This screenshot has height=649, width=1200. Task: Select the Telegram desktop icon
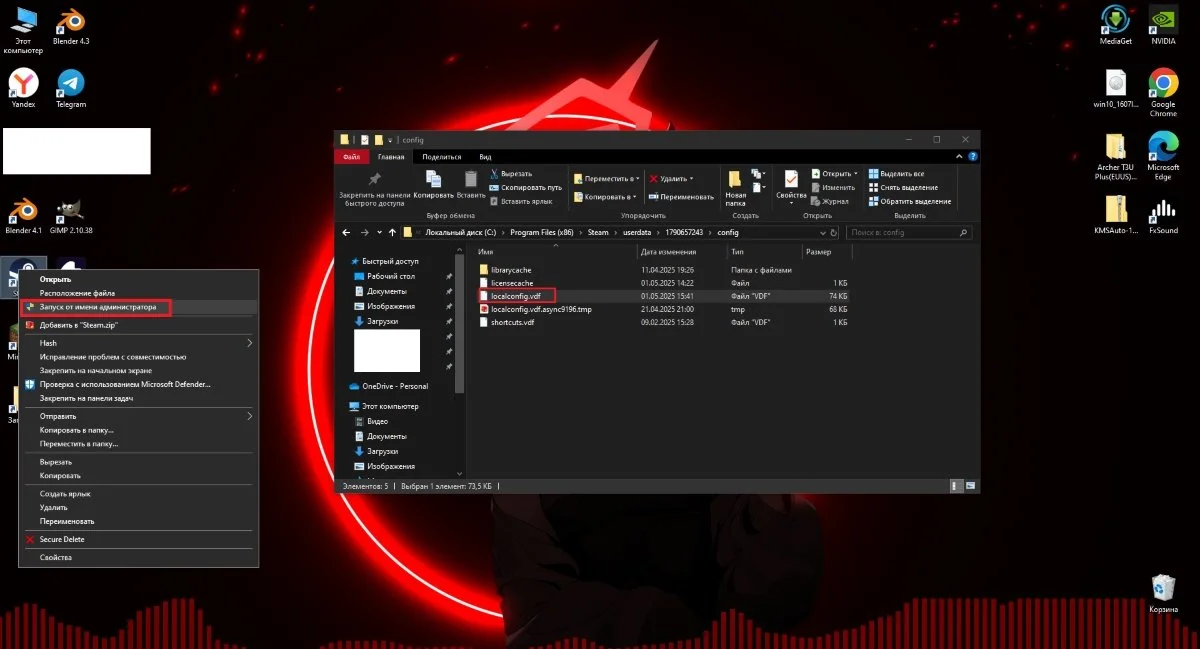point(70,89)
